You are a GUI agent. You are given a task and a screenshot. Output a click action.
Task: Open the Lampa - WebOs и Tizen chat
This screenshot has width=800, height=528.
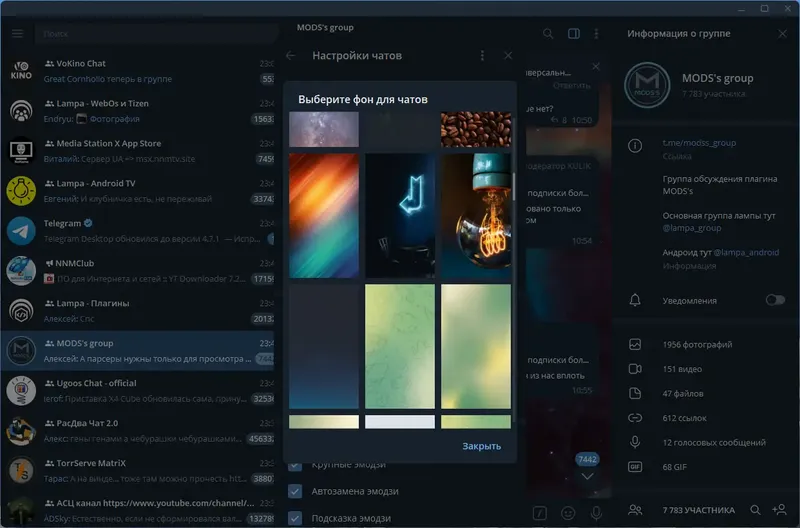point(138,111)
